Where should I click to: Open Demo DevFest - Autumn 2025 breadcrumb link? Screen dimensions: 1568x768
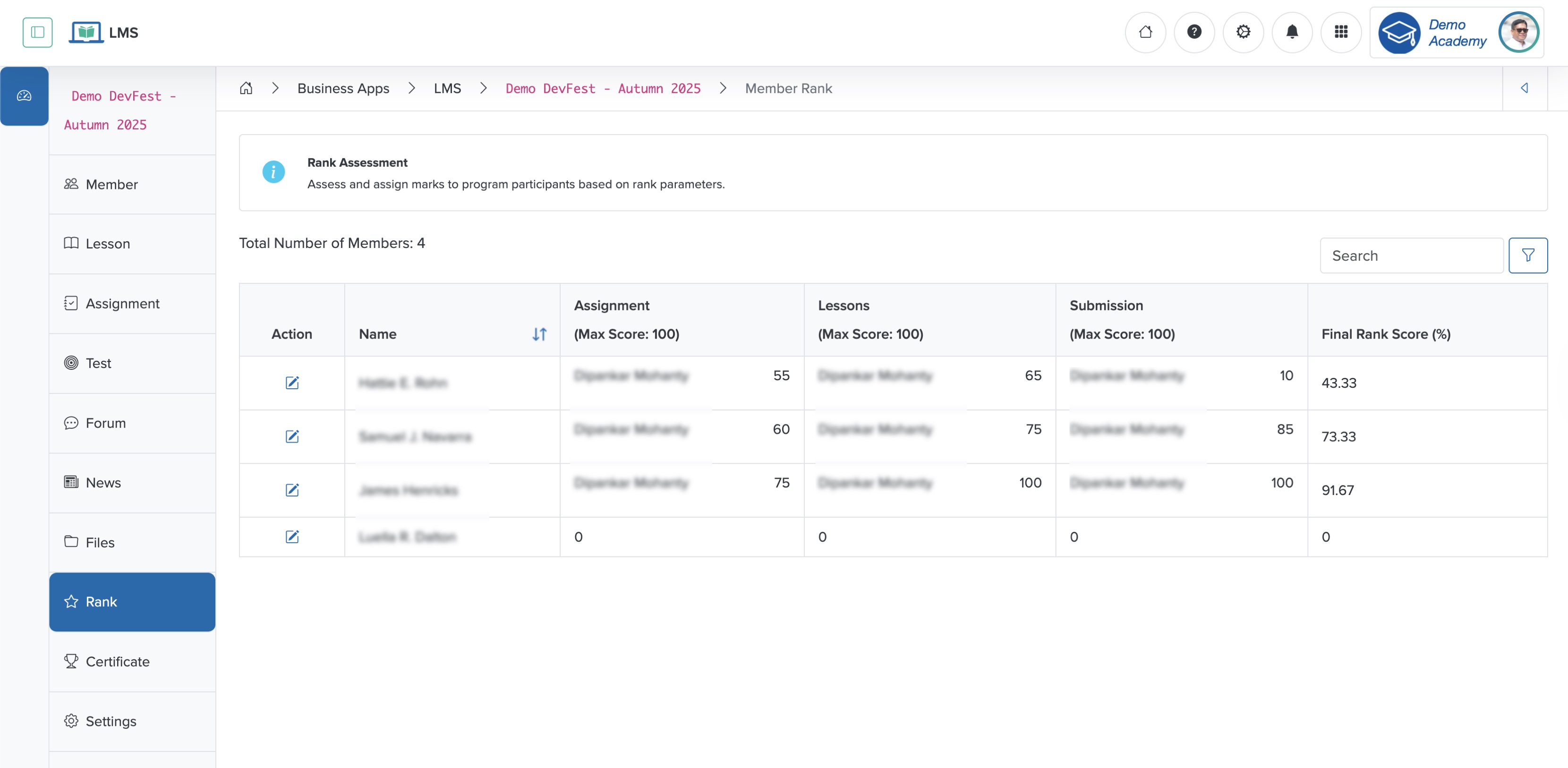coord(603,88)
